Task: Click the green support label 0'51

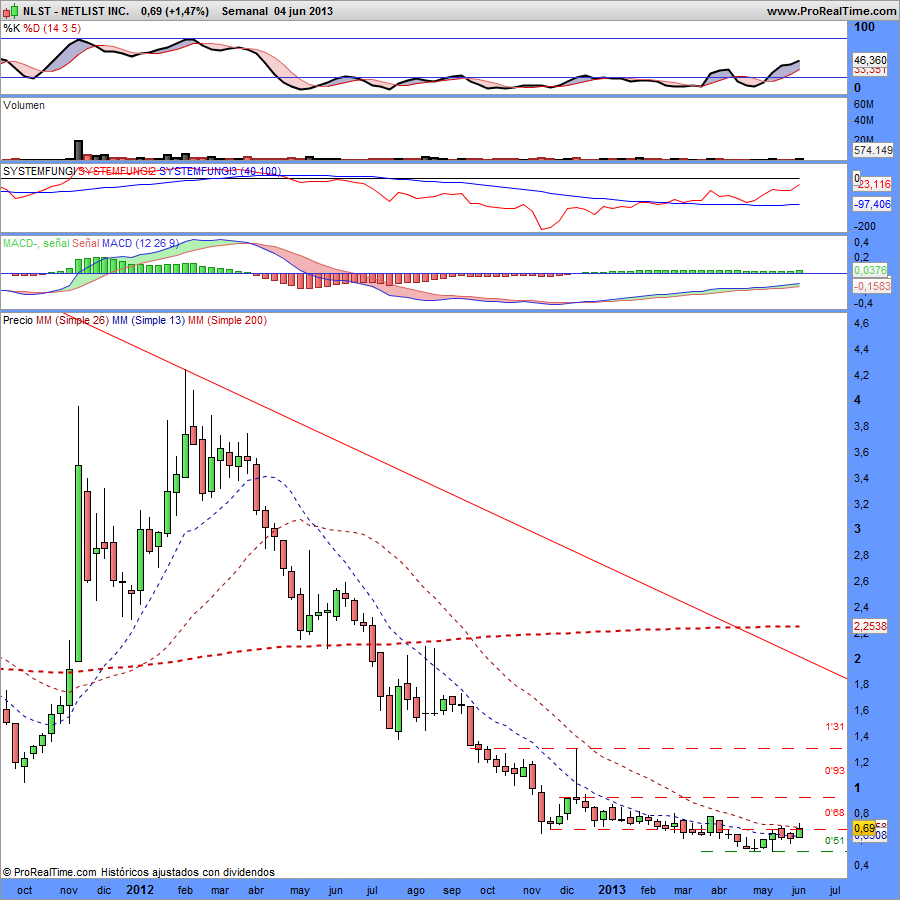Action: [835, 840]
